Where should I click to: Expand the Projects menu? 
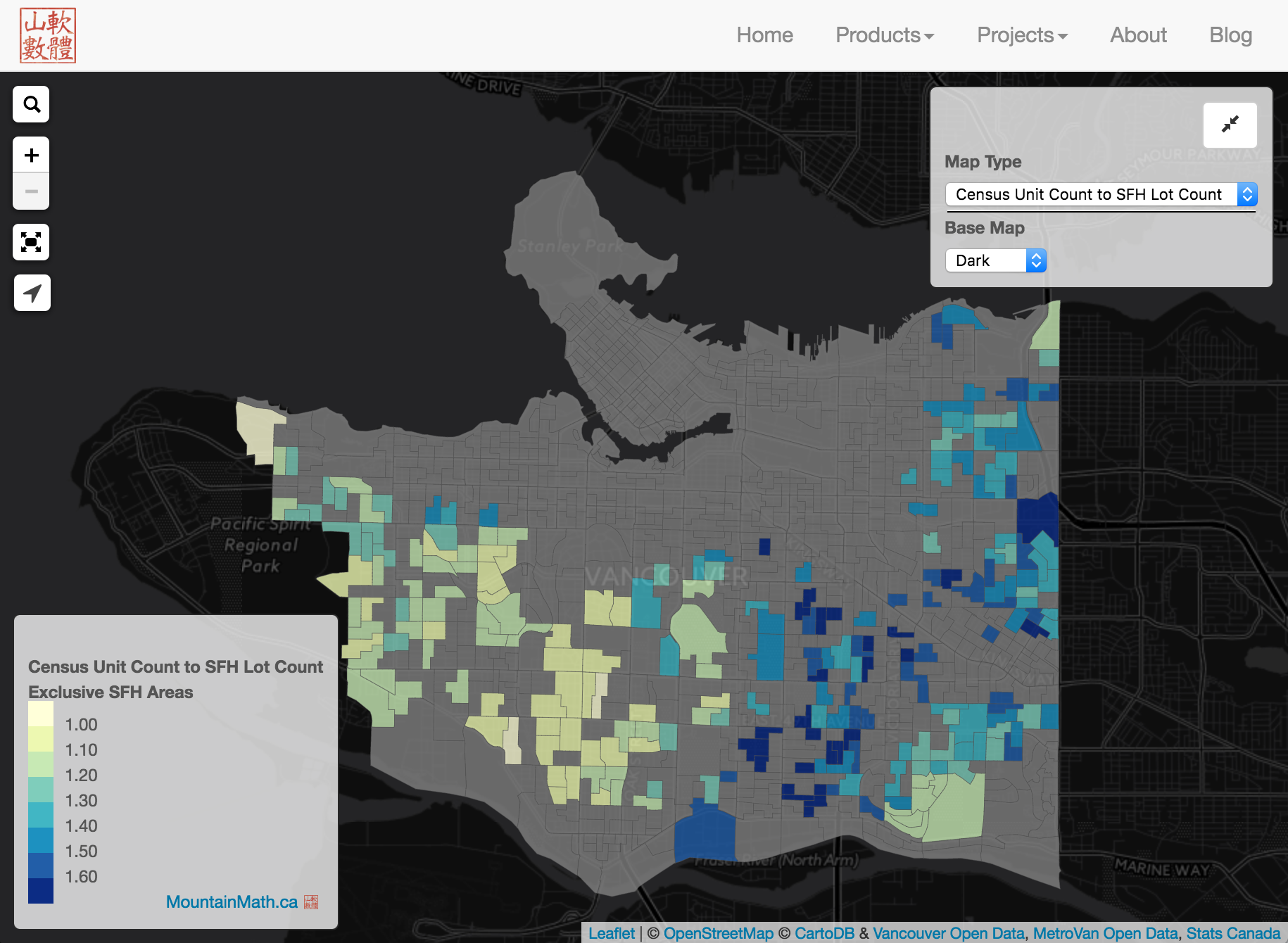point(1021,35)
